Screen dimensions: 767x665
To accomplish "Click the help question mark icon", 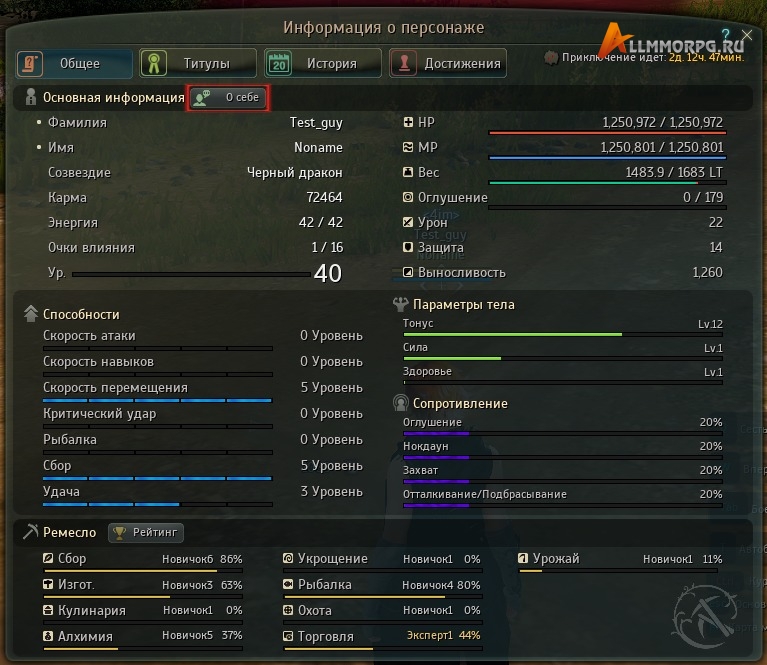I will click(726, 34).
